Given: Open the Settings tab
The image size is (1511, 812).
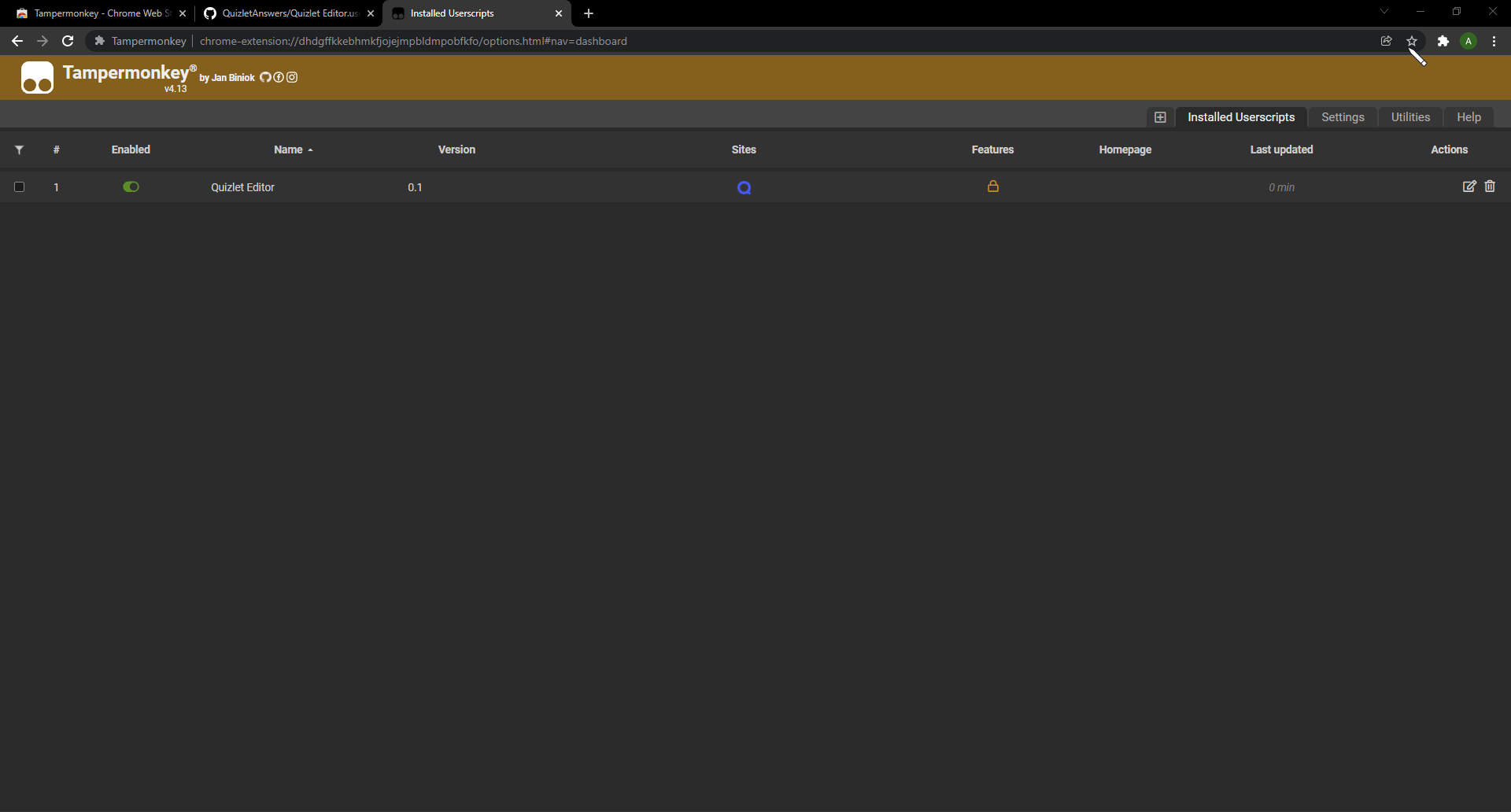Looking at the screenshot, I should (x=1343, y=117).
